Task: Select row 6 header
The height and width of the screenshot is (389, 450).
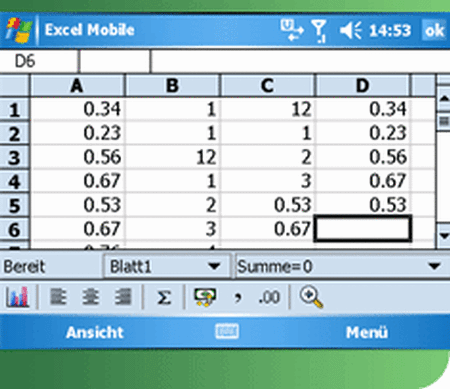Action: click(x=14, y=230)
